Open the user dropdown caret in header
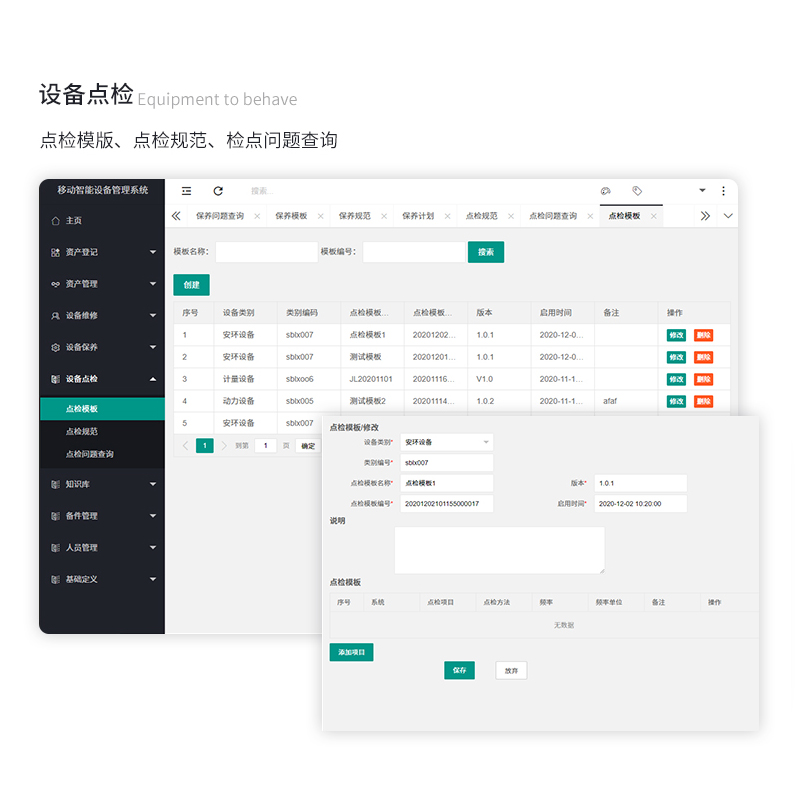The height and width of the screenshot is (800, 800). 702,191
